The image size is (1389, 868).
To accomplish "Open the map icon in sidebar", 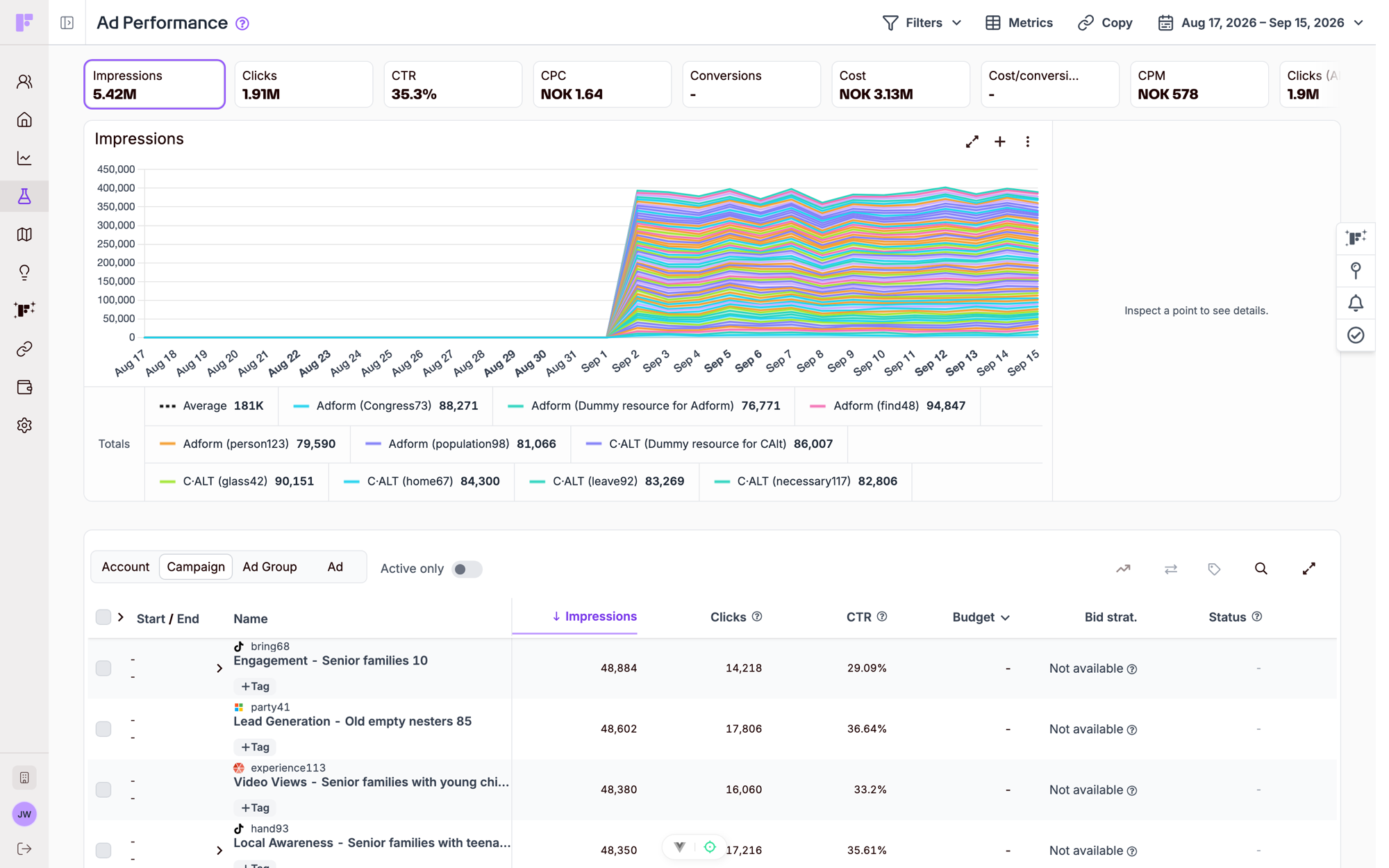I will pyautogui.click(x=24, y=235).
